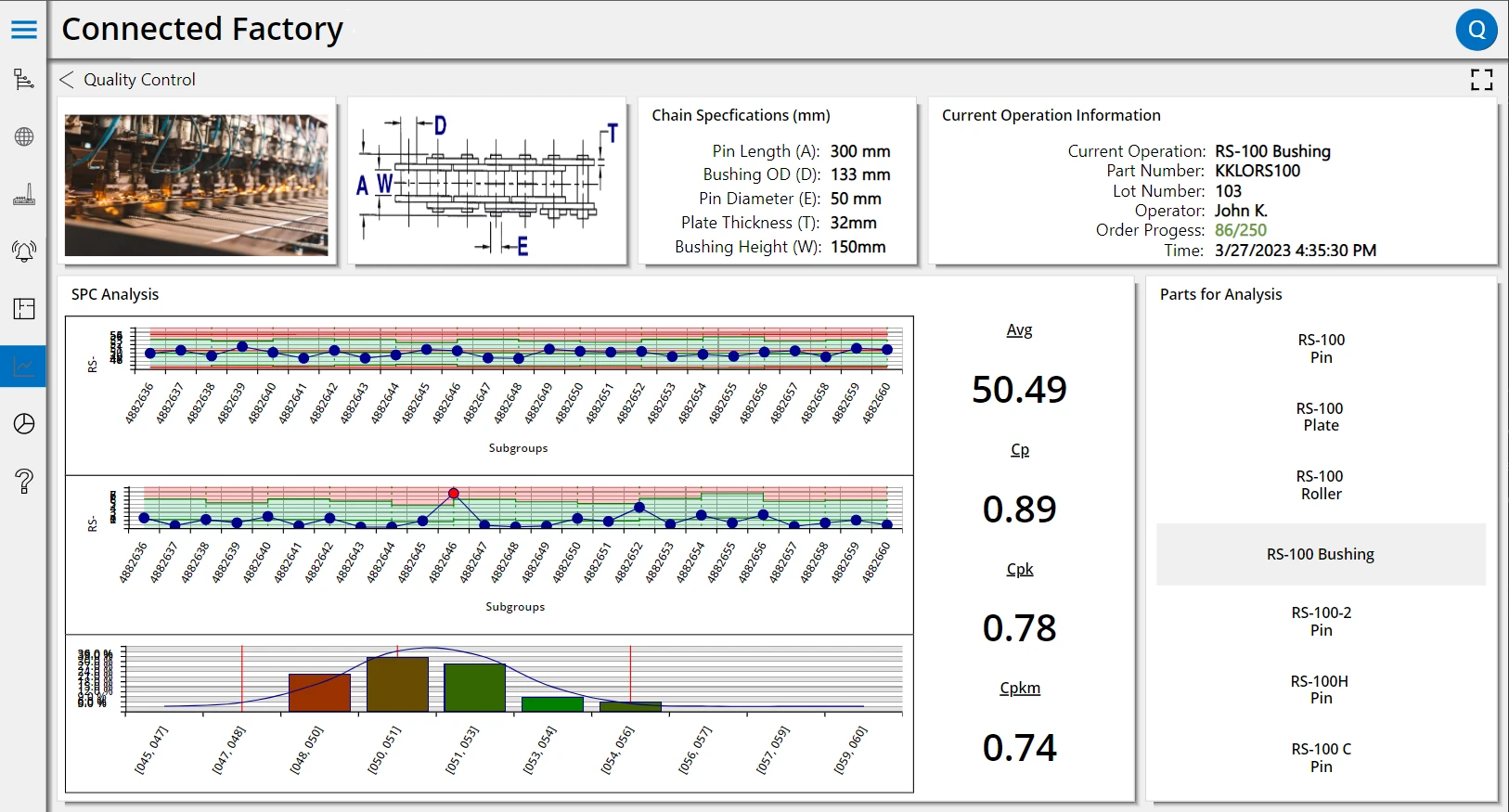Viewport: 1509px width, 812px height.
Task: Select RS-100 Pin in Parts for Analysis
Action: pos(1321,349)
